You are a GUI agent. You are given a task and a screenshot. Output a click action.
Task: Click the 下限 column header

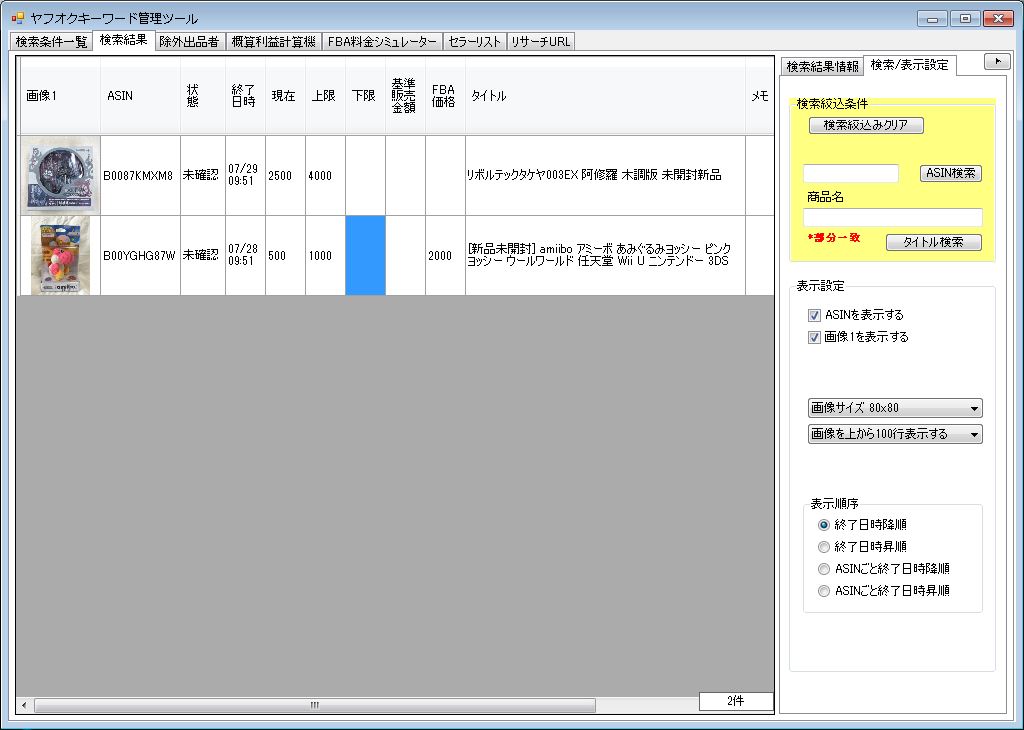pos(365,96)
